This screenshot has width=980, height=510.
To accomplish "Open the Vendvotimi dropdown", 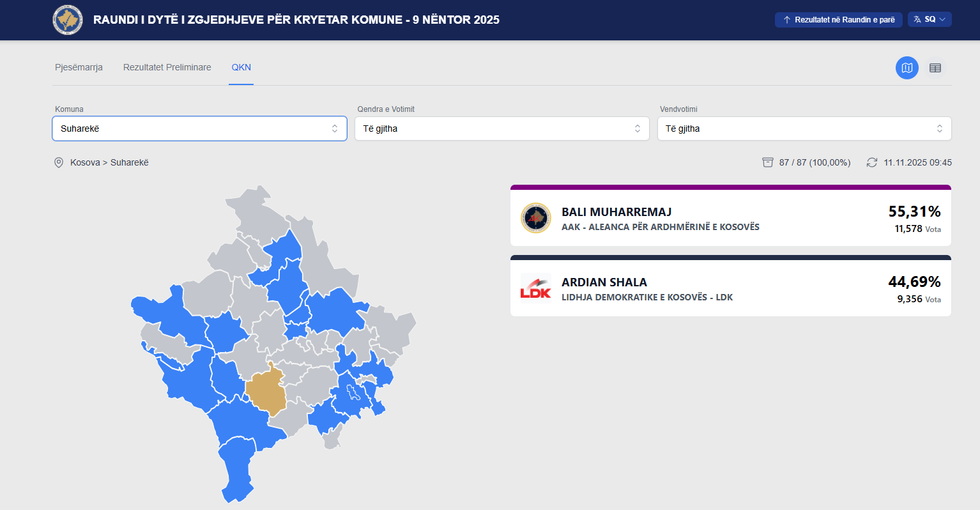I will (804, 128).
